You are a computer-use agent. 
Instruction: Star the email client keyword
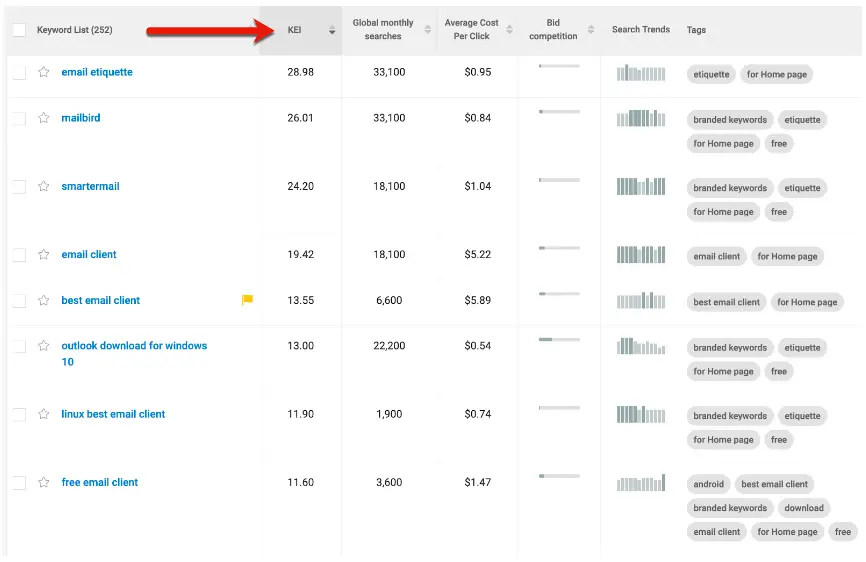[x=44, y=255]
